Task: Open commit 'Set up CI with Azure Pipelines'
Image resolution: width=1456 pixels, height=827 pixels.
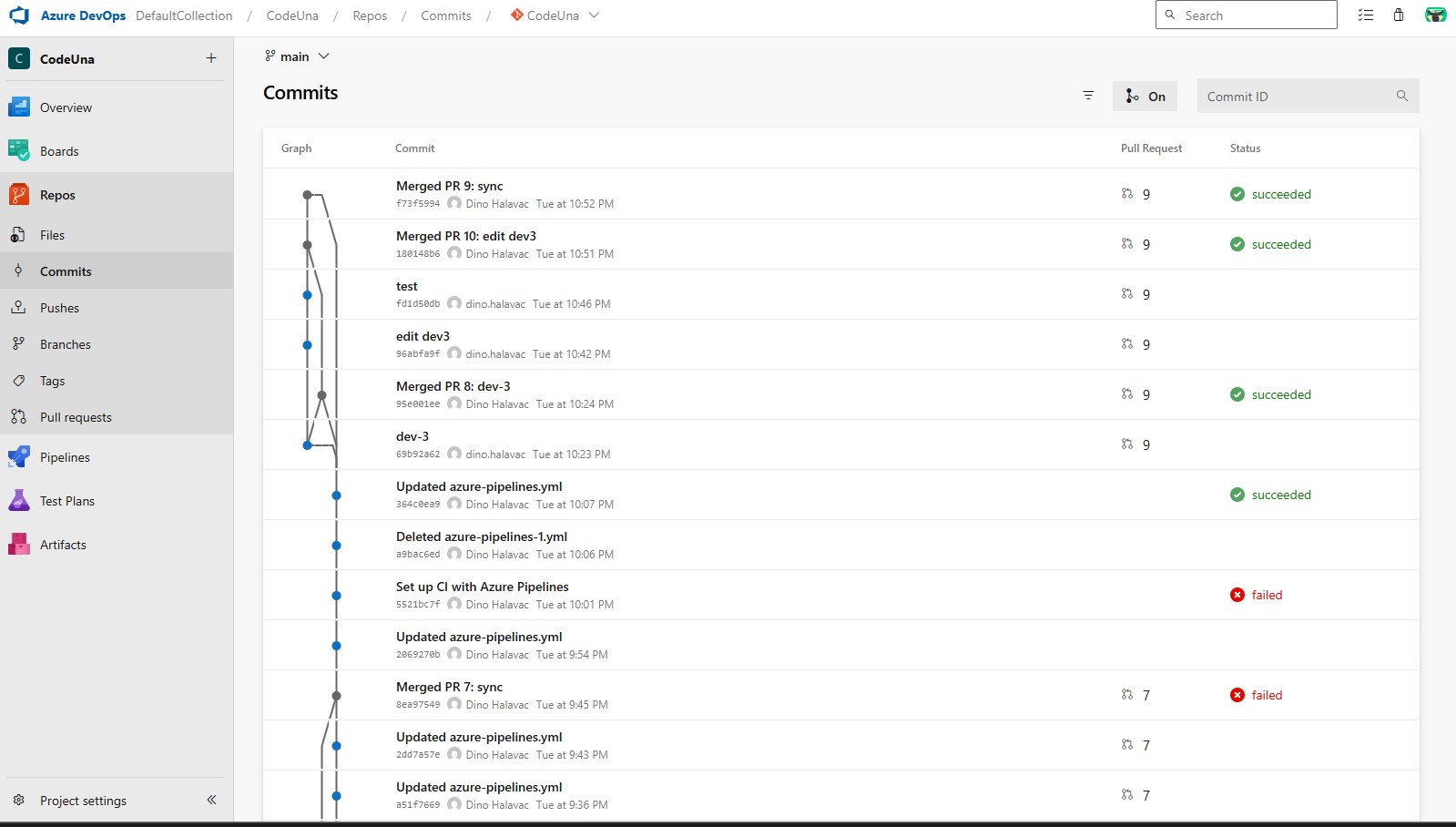Action: pos(483,587)
